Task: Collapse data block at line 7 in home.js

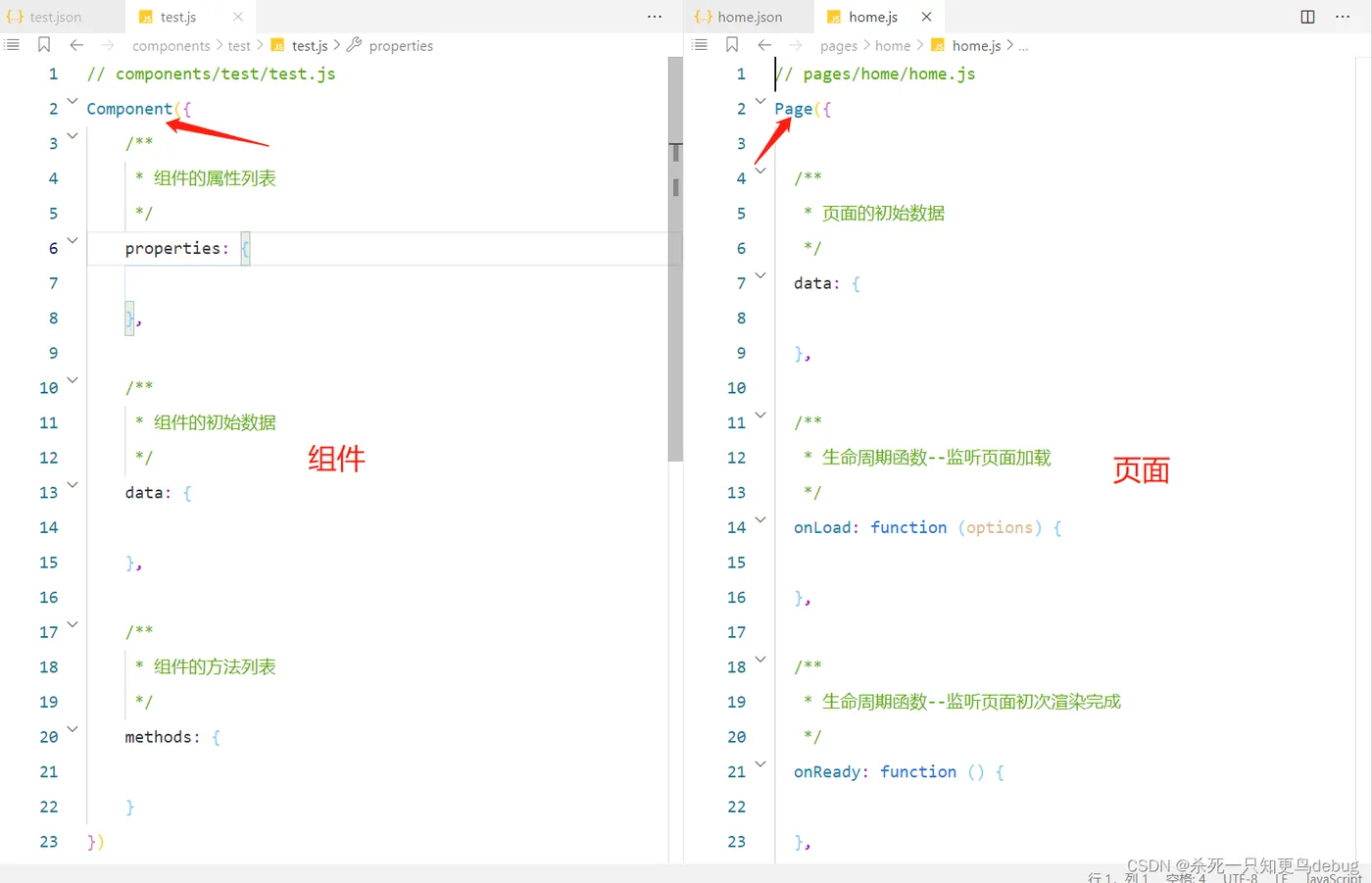Action: tap(760, 275)
